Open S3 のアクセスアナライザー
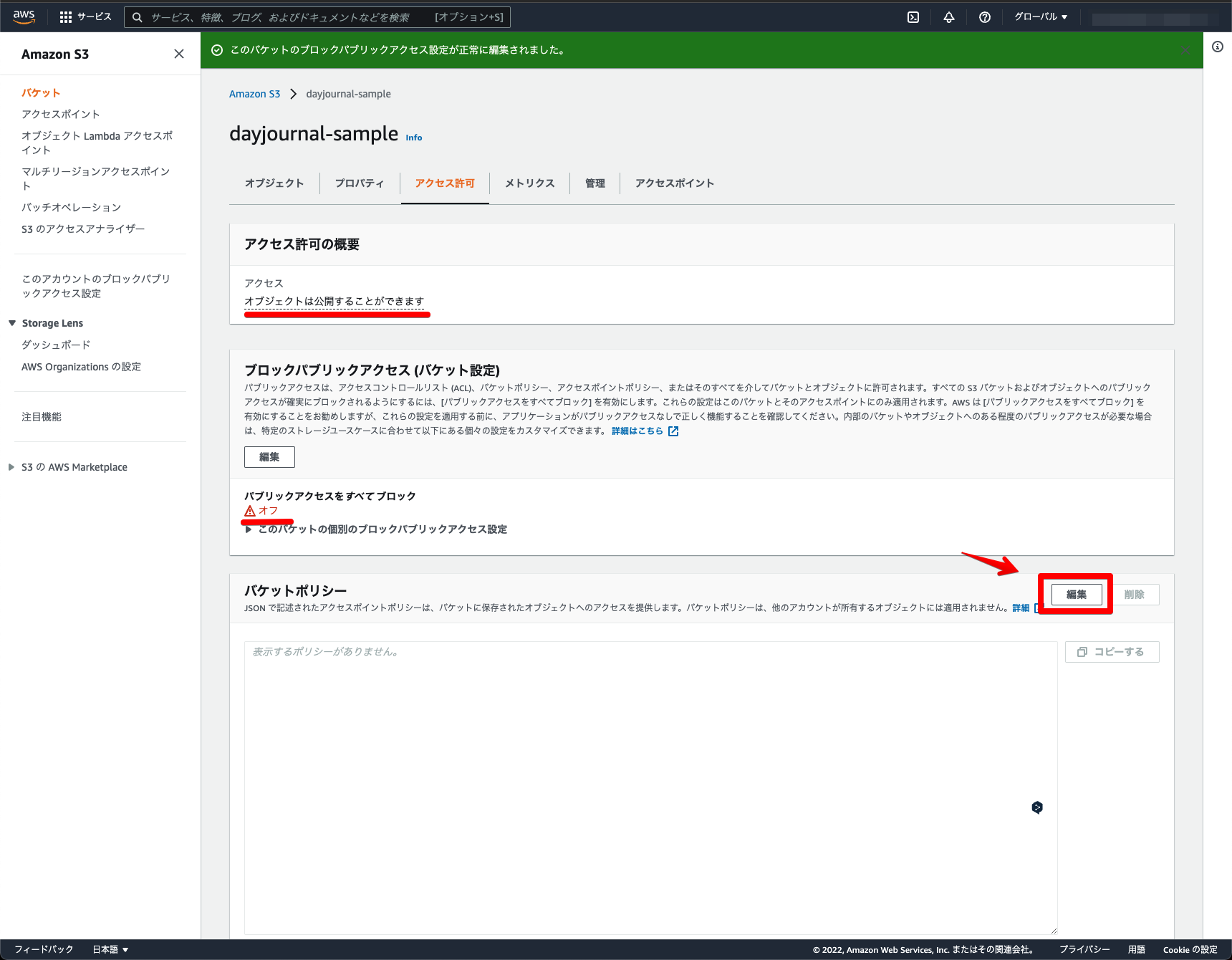The height and width of the screenshot is (960, 1232). [x=83, y=229]
